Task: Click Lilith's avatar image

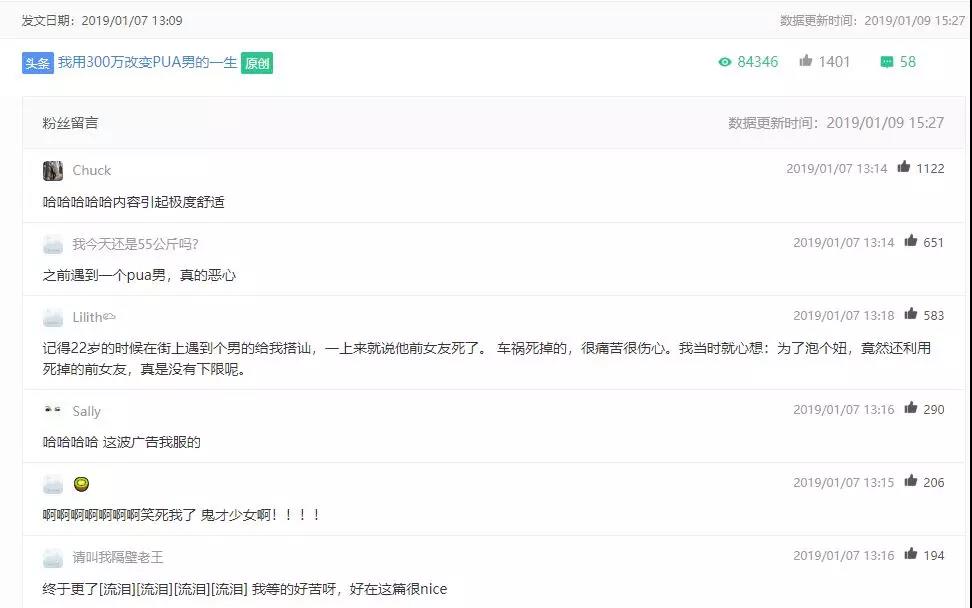Action: 53,317
